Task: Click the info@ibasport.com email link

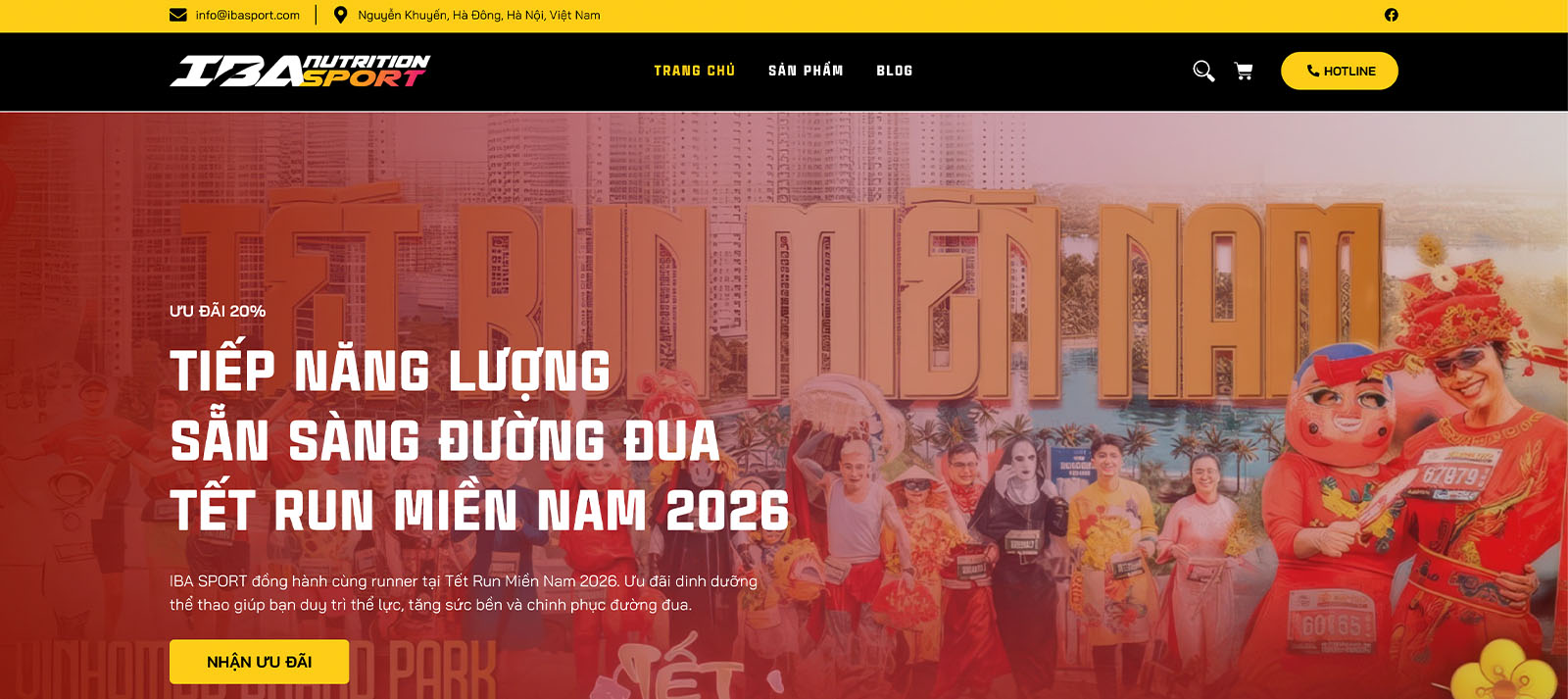Action: (x=248, y=15)
